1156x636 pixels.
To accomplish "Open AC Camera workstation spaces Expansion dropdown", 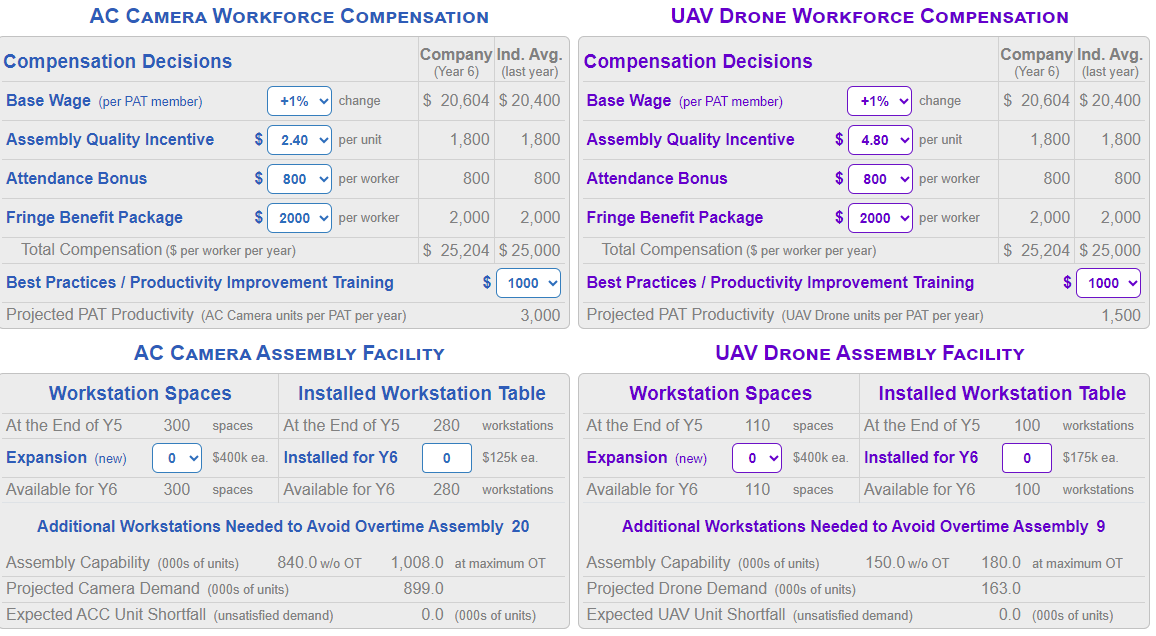I will [x=177, y=458].
